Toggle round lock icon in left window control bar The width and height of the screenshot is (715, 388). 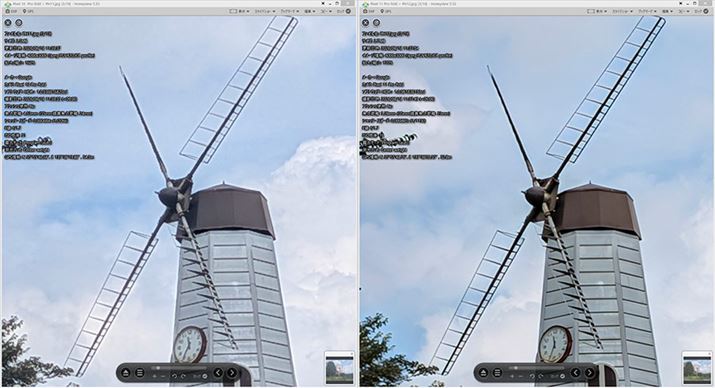pyautogui.click(x=205, y=377)
